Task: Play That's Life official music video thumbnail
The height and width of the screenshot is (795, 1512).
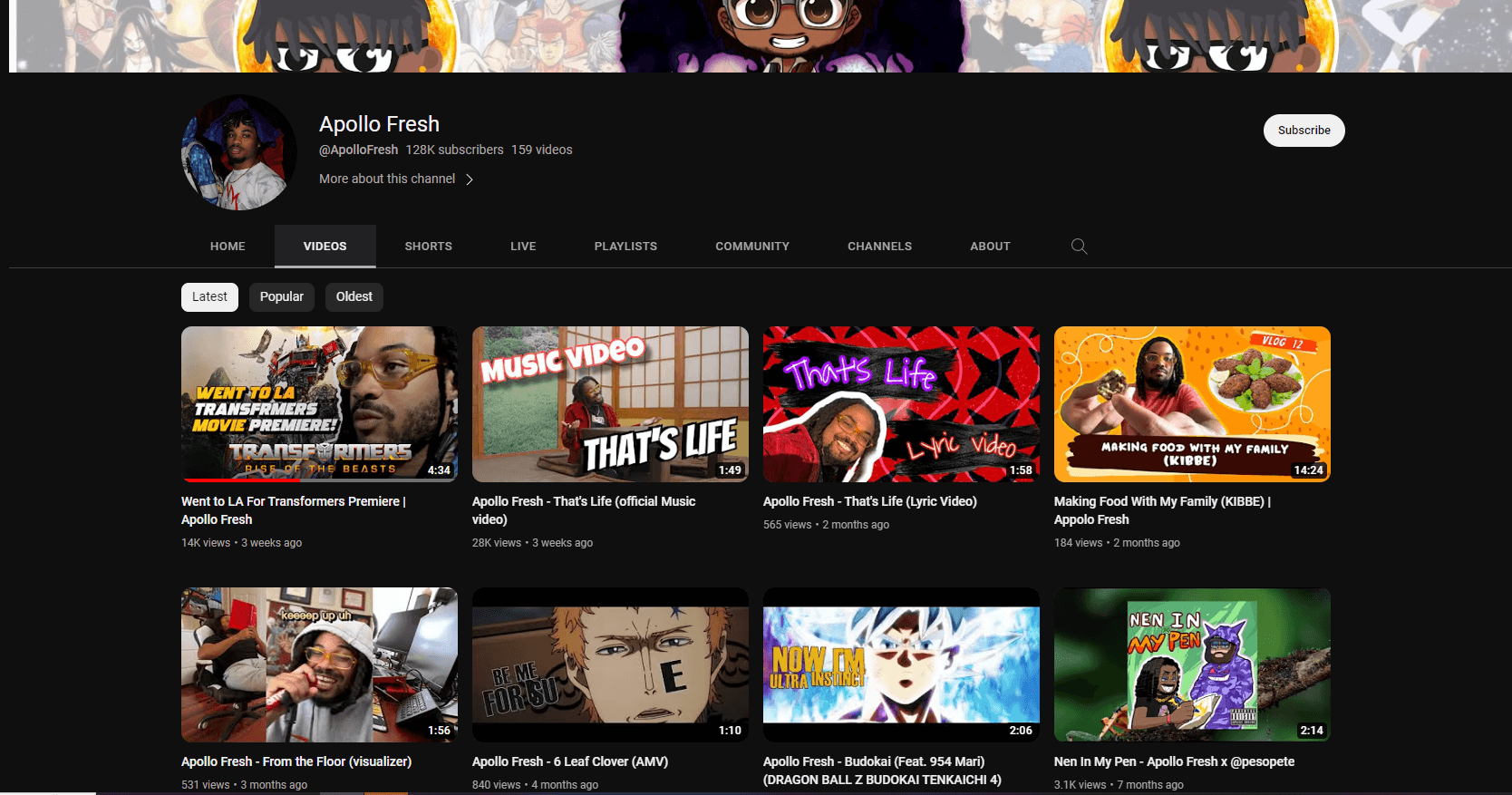Action: [x=610, y=404]
